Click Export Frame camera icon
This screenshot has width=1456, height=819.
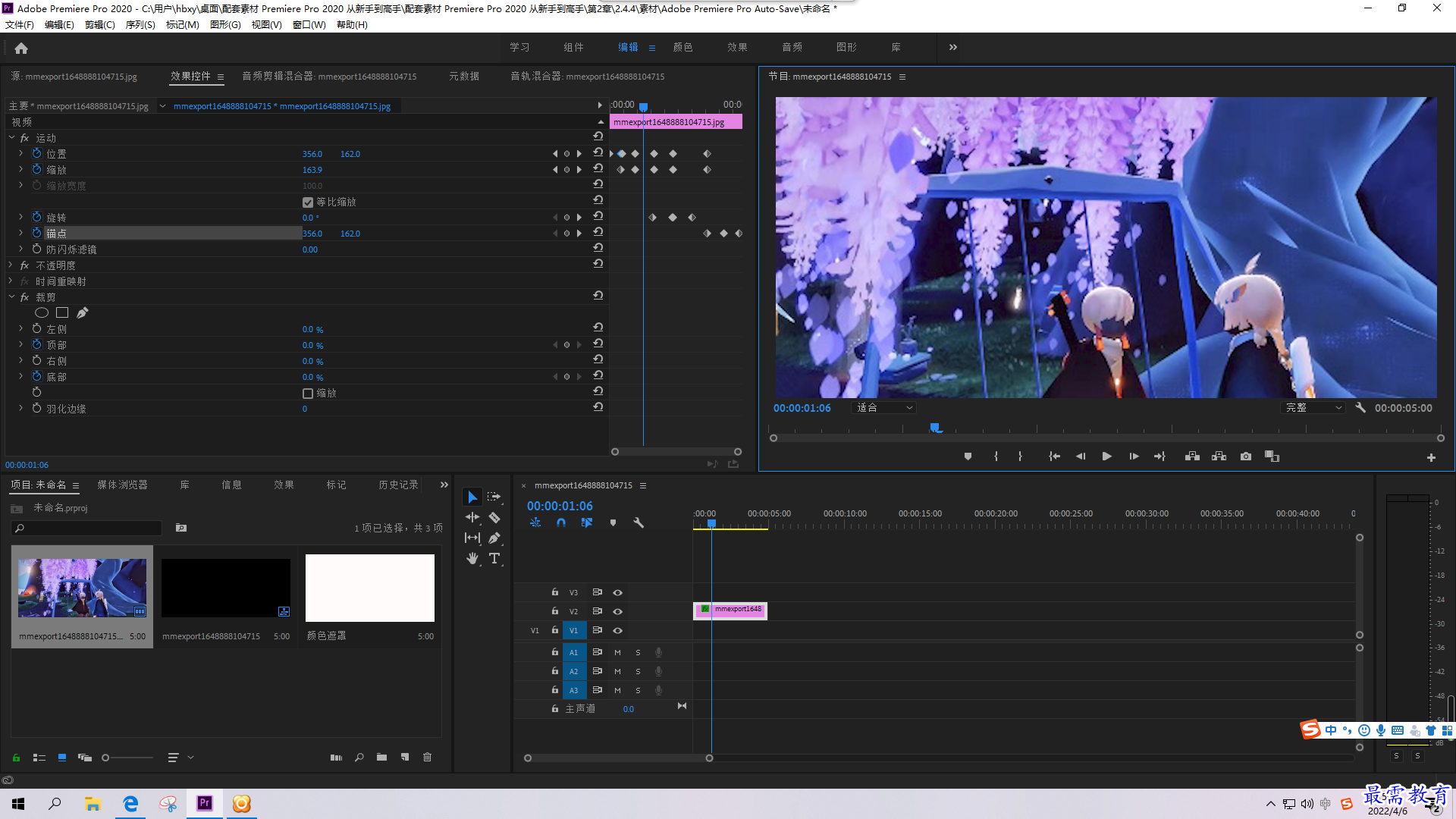pos(1246,457)
